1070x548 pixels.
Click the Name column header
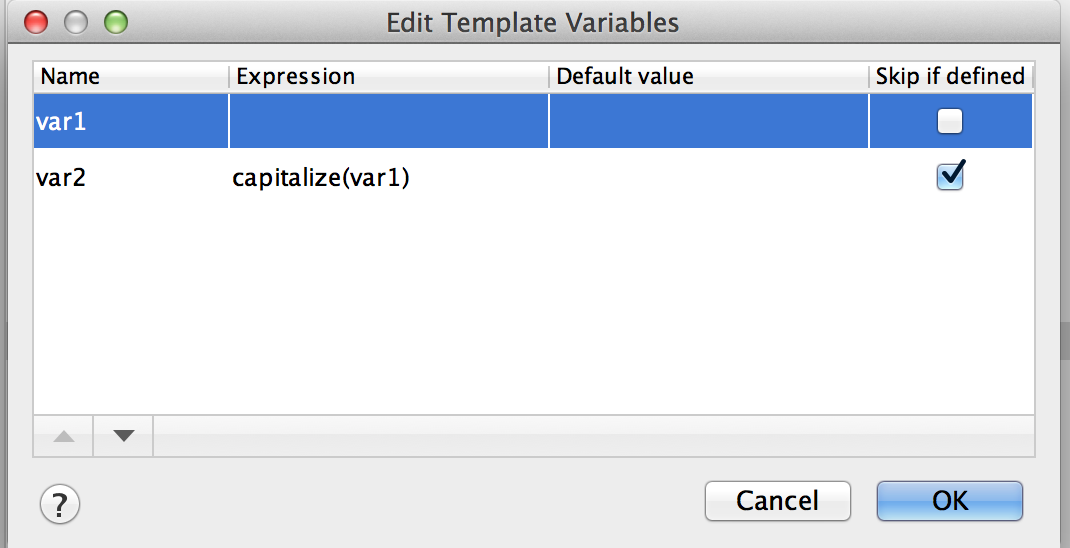point(131,76)
